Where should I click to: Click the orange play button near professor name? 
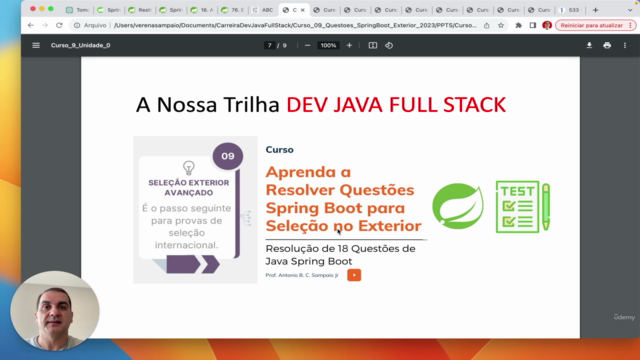354,275
